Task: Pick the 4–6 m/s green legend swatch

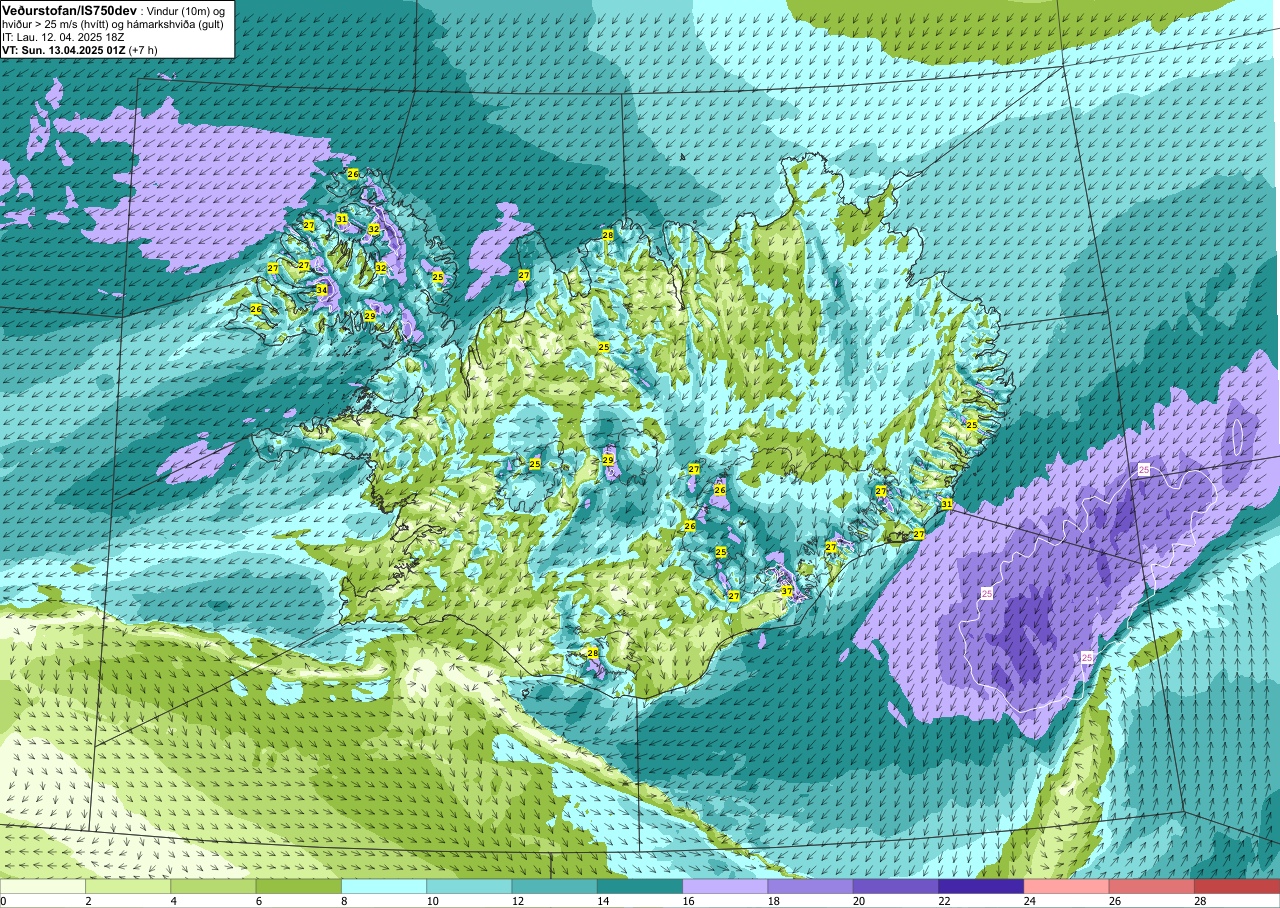Action: click(x=213, y=886)
